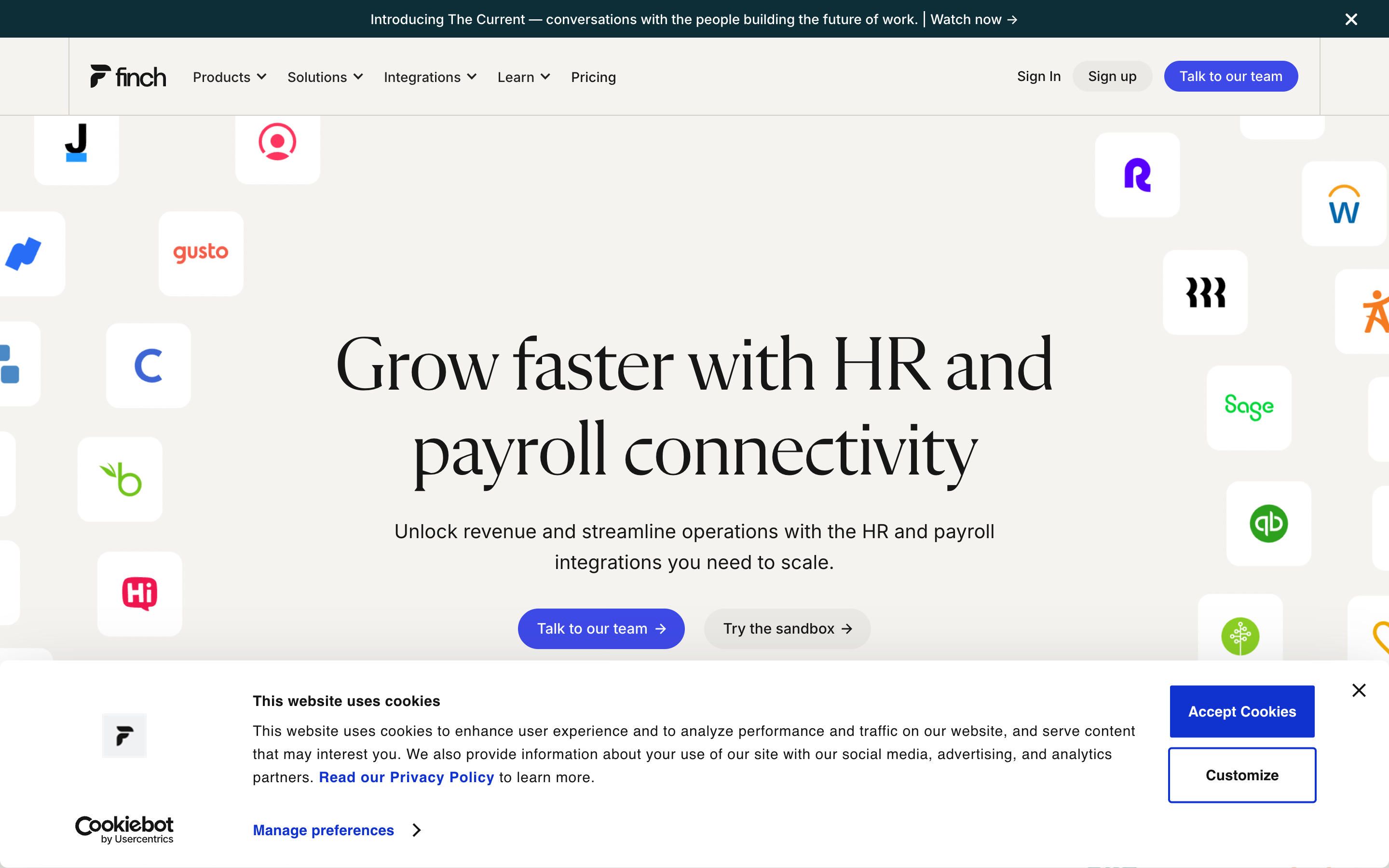
Task: Expand the Integrations dropdown menu
Action: (x=430, y=77)
